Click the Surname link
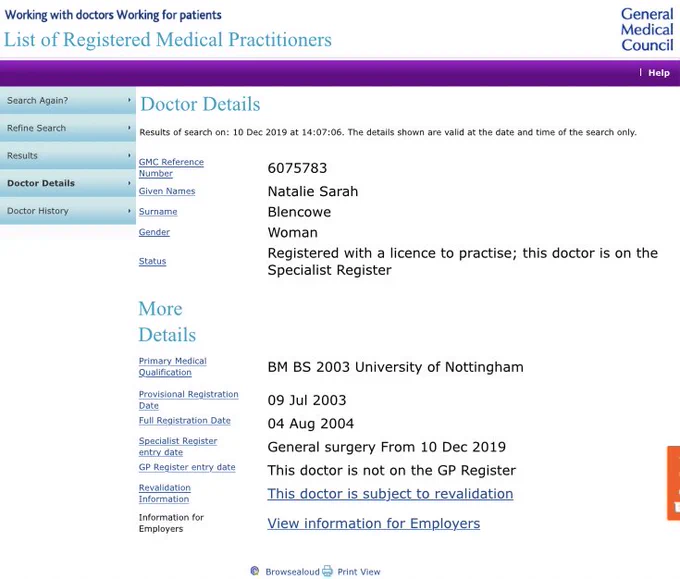This screenshot has height=579, width=680. (158, 212)
